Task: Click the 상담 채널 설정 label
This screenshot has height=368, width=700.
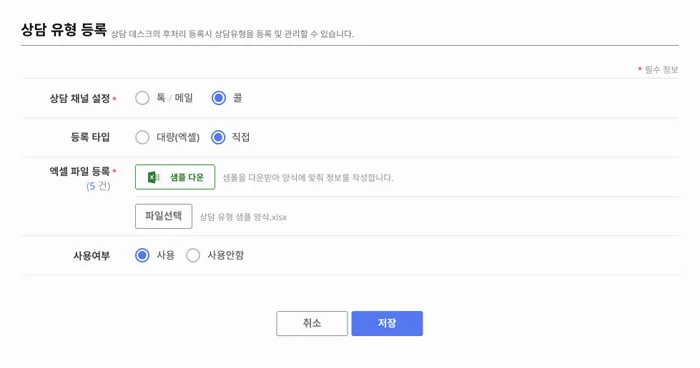Action: (x=80, y=98)
